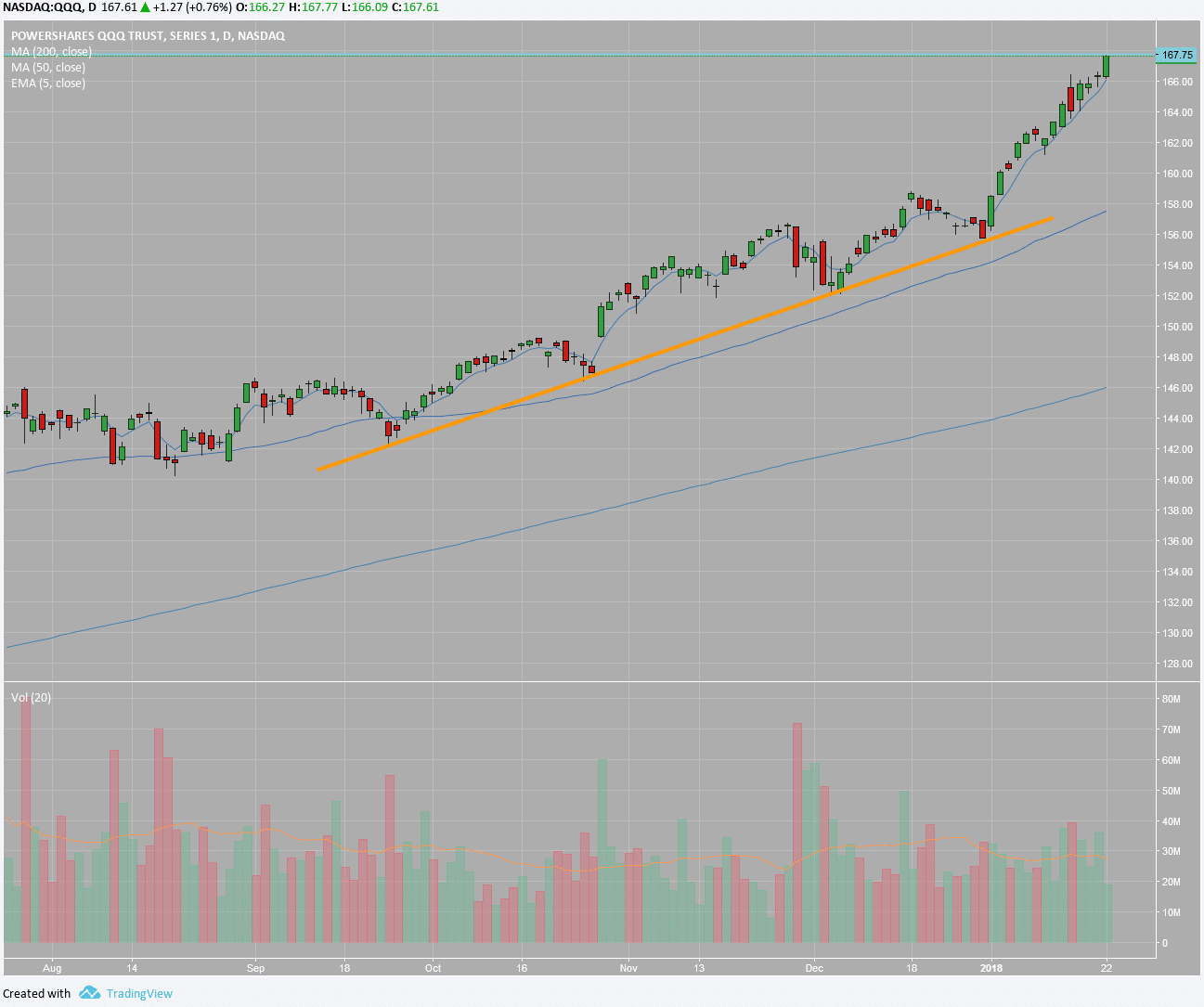Click the 20M volume axis label

coord(1171,883)
